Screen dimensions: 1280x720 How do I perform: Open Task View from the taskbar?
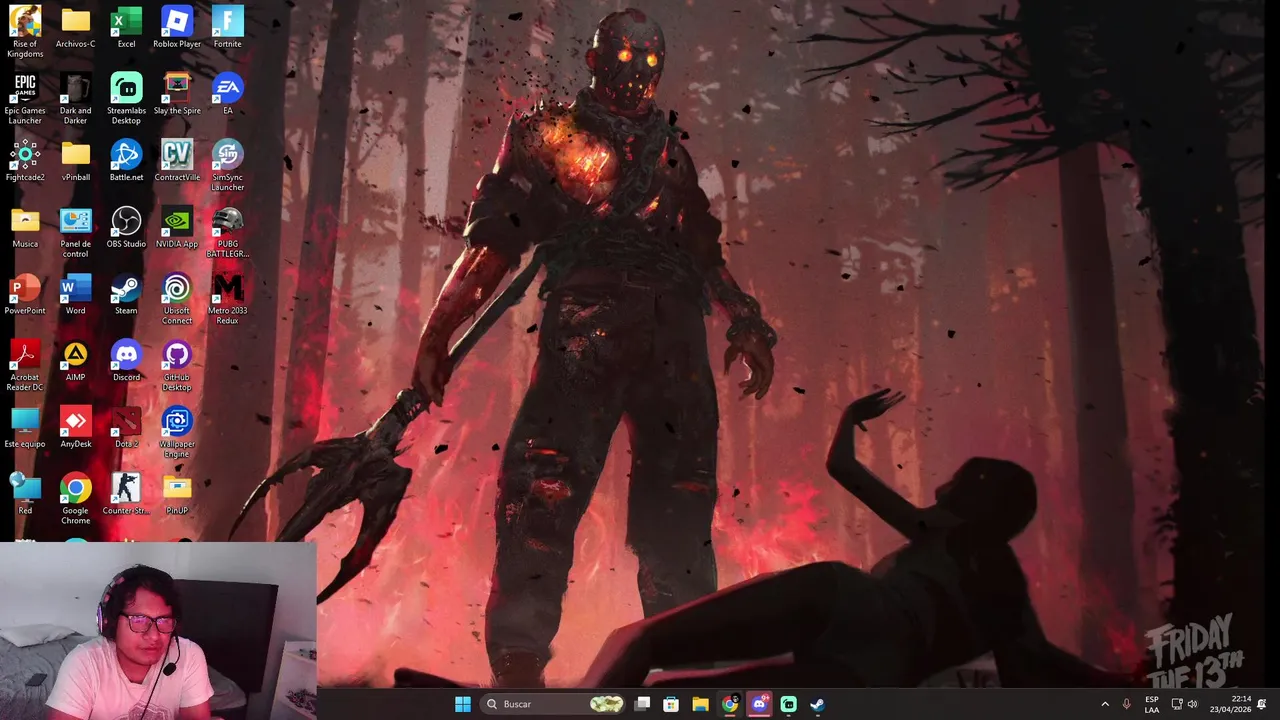pyautogui.click(x=643, y=704)
